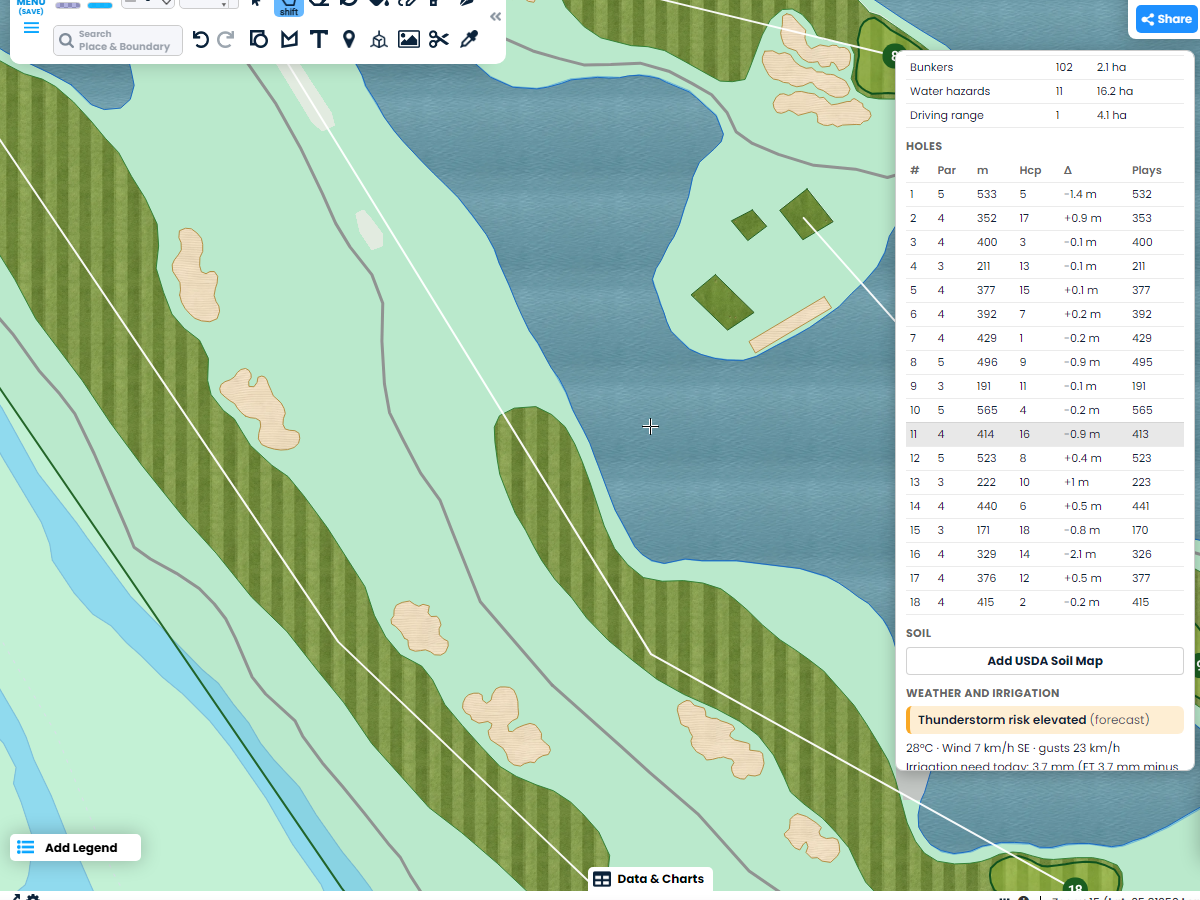Click the Δ column header
Screen dimensions: 1200x900
(x=1068, y=170)
